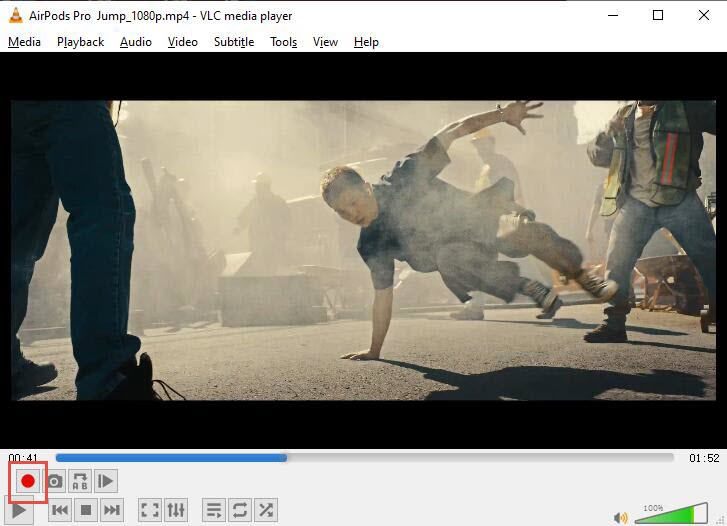
Task: Toggle random shuffle playback
Action: click(266, 510)
